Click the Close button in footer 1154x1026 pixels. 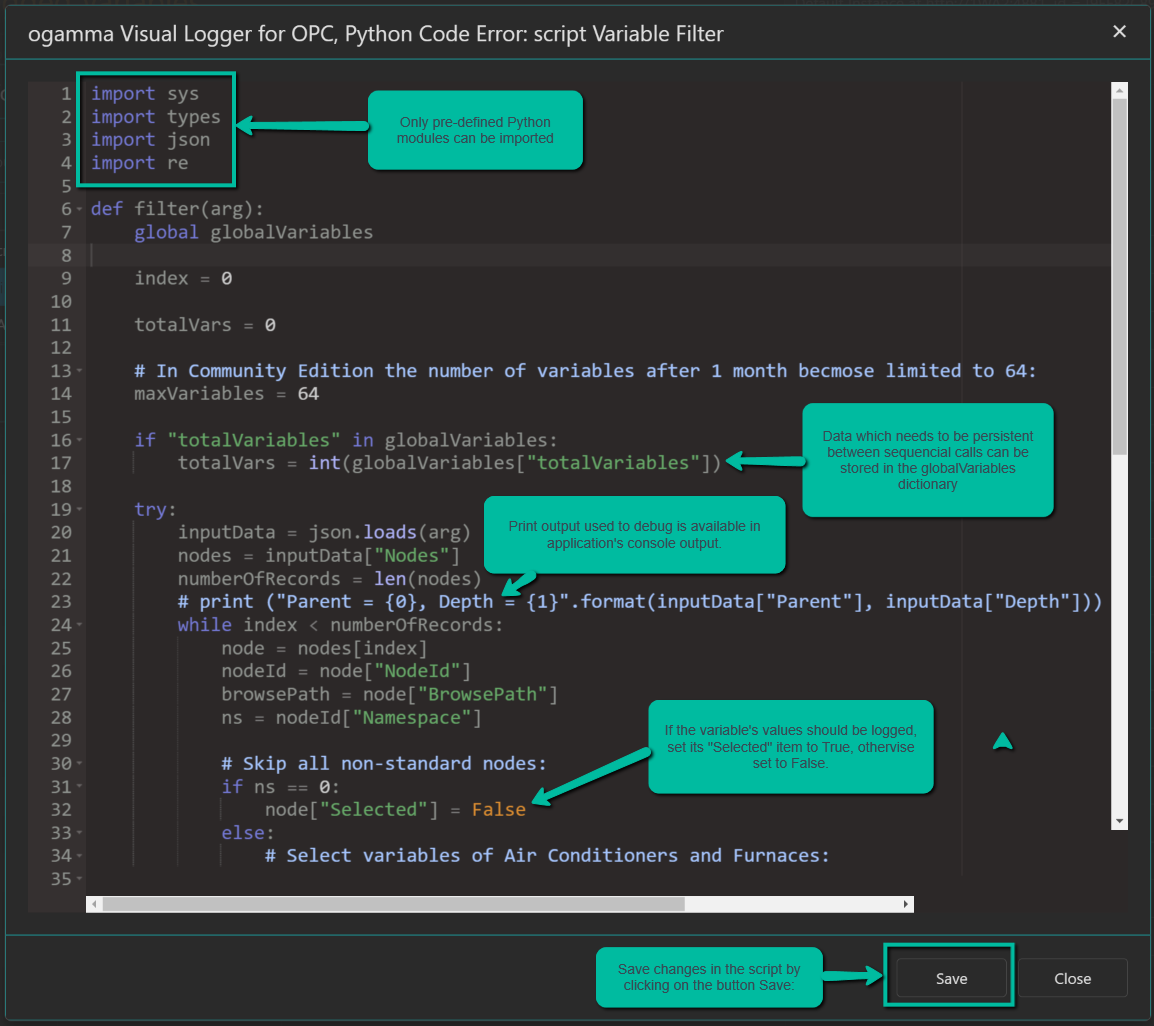1072,978
